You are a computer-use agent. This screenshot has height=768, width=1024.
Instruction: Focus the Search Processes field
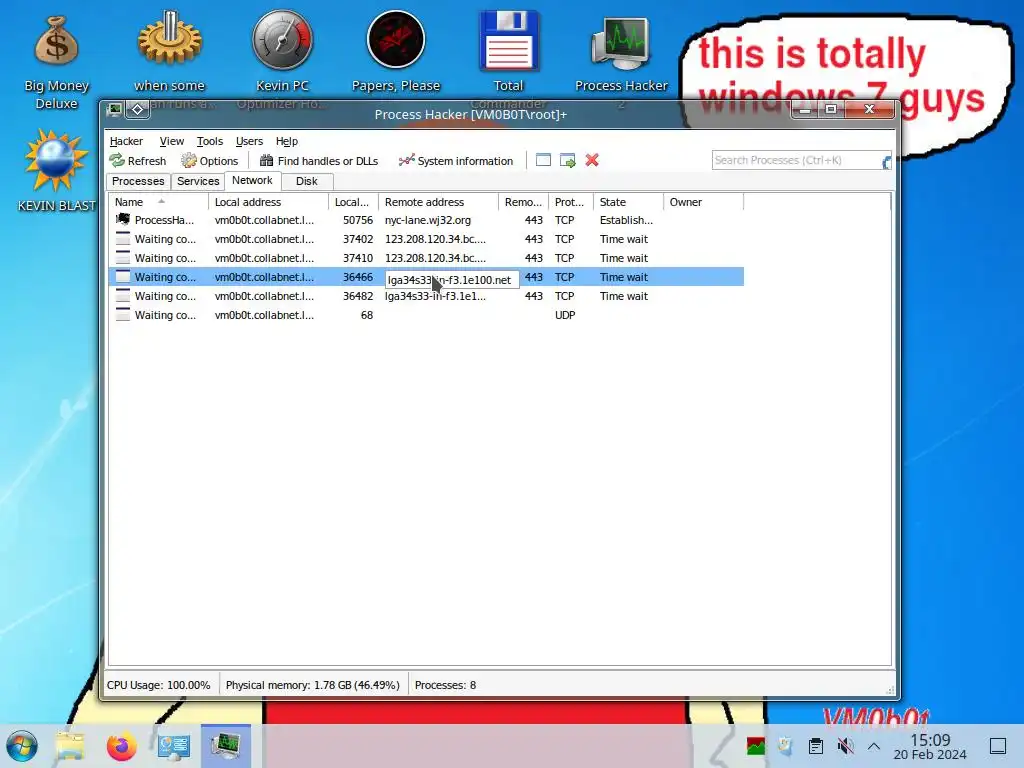point(801,161)
